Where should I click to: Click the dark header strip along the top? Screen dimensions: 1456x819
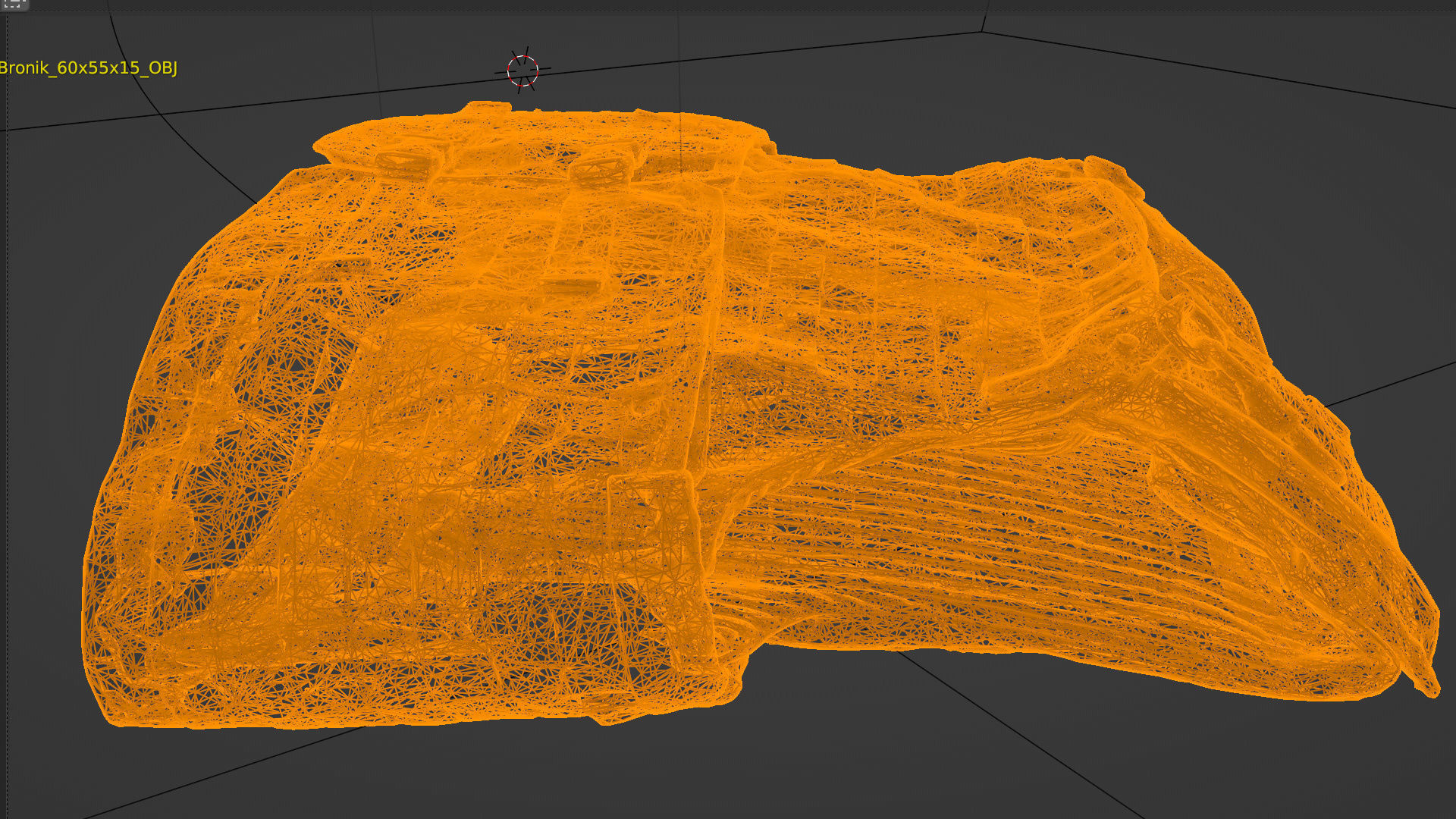728,5
